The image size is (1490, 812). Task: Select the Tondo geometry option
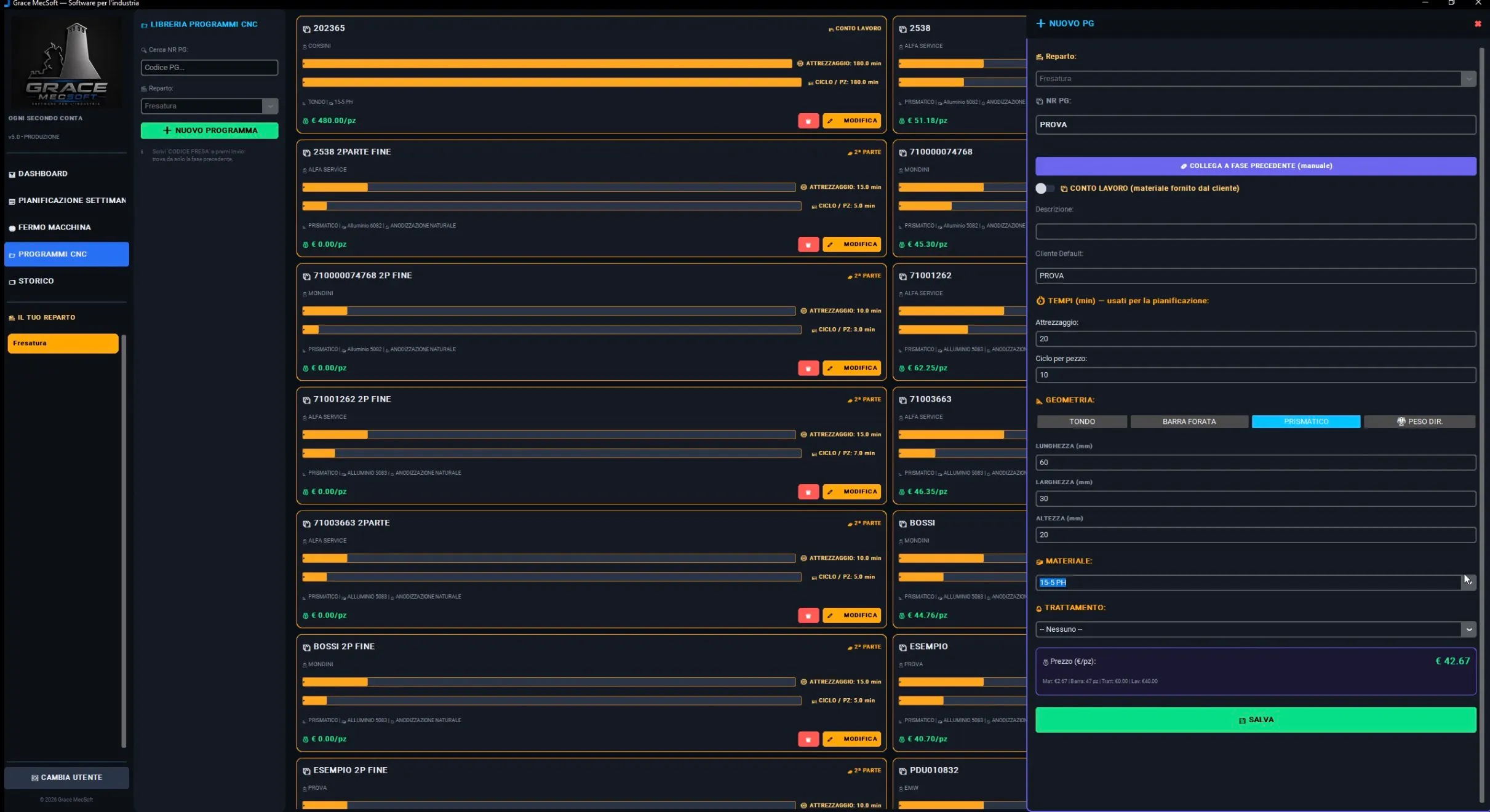1082,421
